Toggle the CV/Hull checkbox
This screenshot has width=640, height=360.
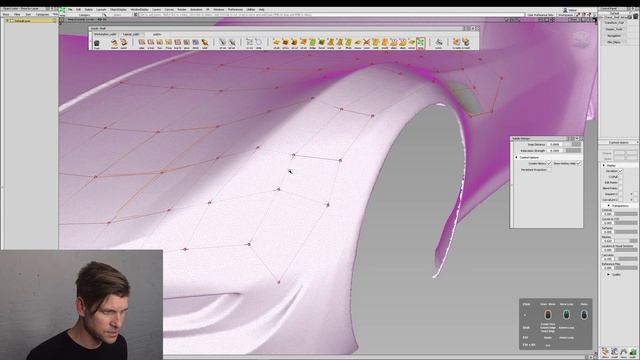pos(620,177)
